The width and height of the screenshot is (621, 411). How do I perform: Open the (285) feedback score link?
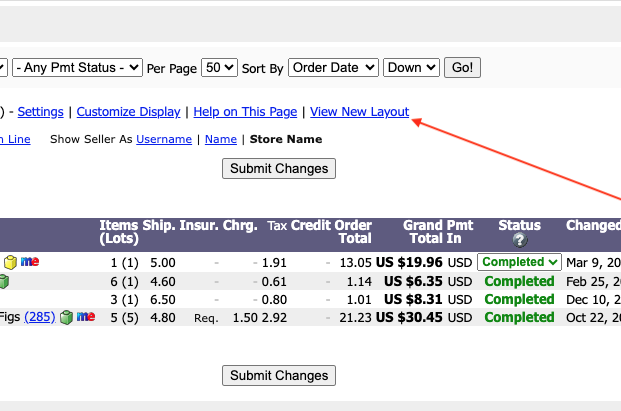click(x=40, y=317)
